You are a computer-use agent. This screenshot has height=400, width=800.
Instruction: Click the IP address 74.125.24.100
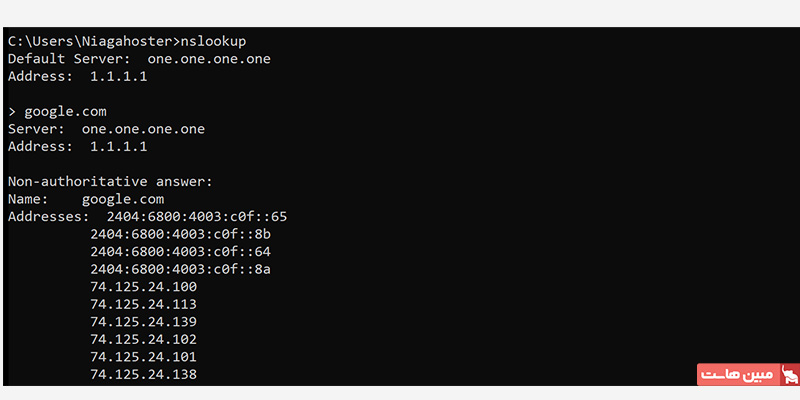pos(143,287)
